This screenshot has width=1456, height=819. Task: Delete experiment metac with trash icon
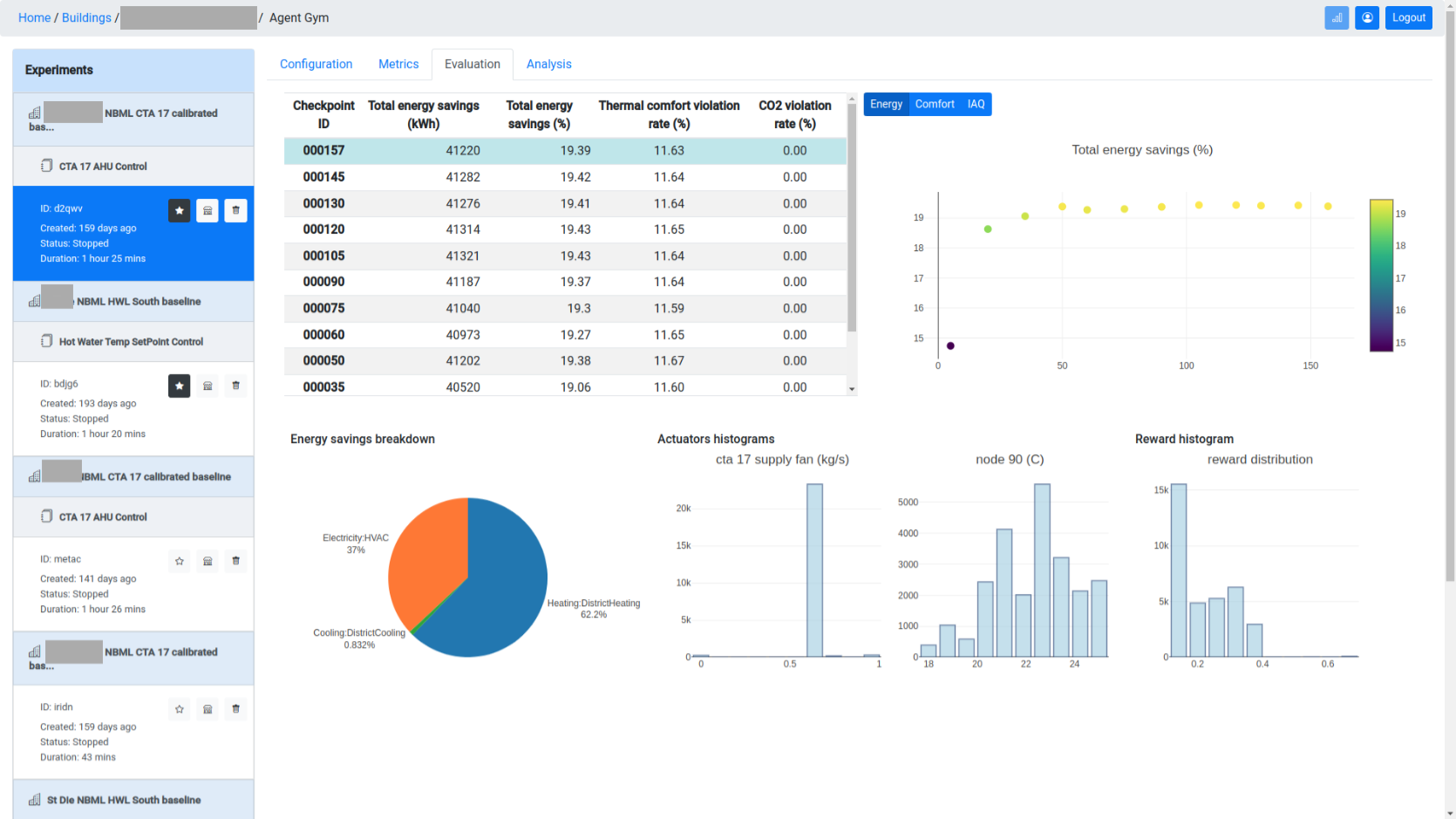coord(235,561)
